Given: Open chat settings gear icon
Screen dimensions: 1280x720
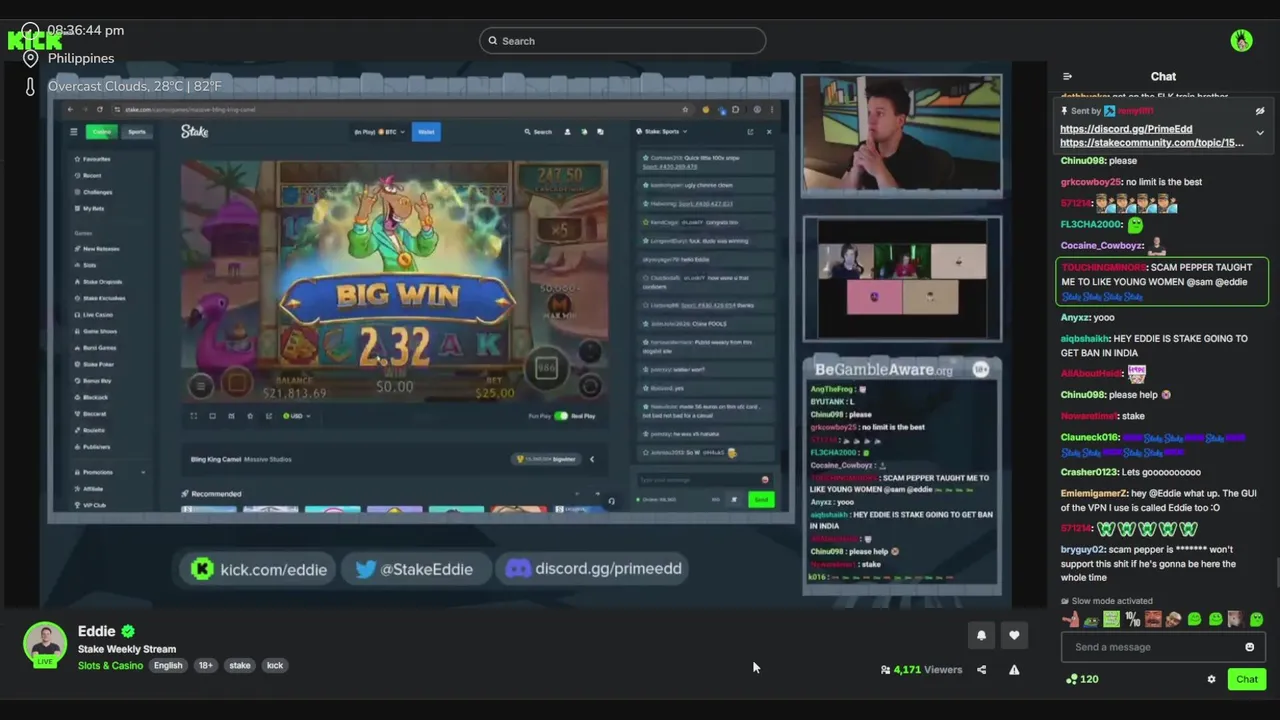Looking at the screenshot, I should [1211, 679].
